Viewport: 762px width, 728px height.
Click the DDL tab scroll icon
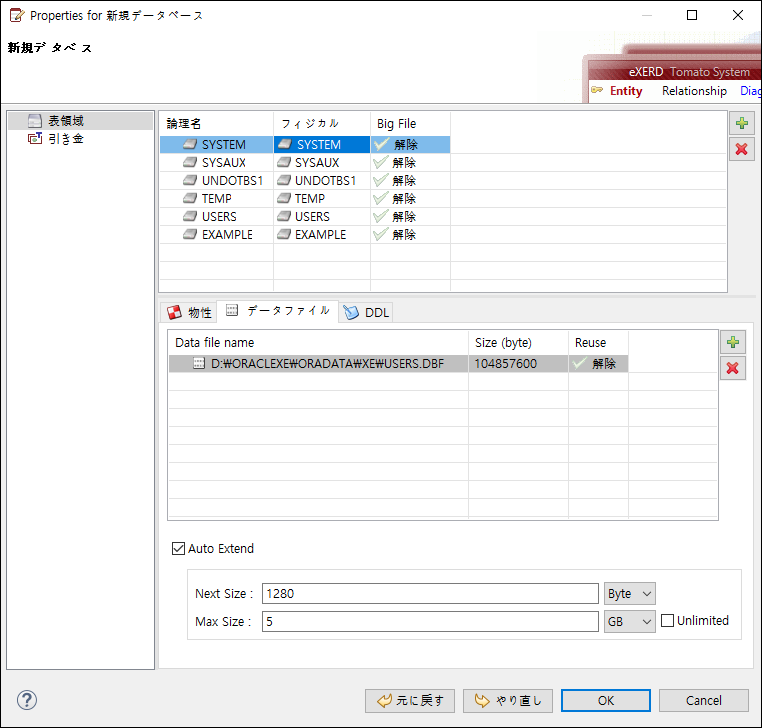[x=351, y=312]
